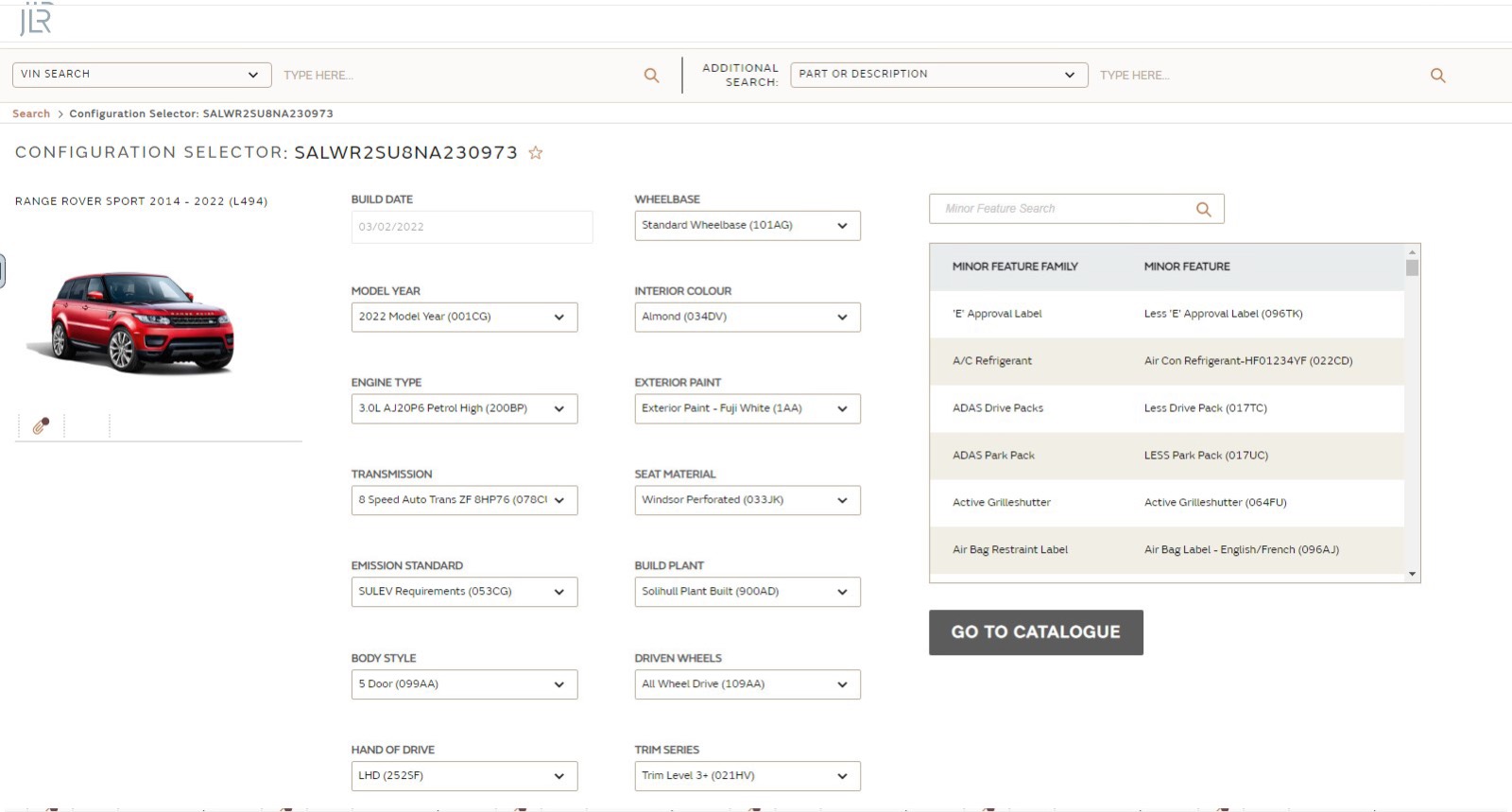This screenshot has height=812, width=1512.
Task: Open Engine Type dropdown
Action: point(464,408)
